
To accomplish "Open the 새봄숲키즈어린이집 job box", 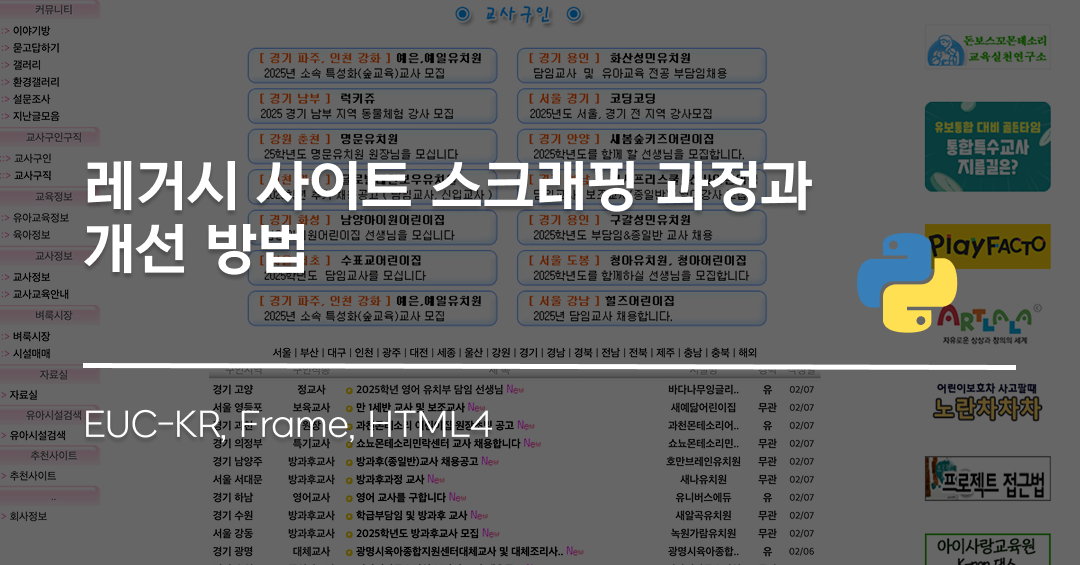I will coord(642,146).
